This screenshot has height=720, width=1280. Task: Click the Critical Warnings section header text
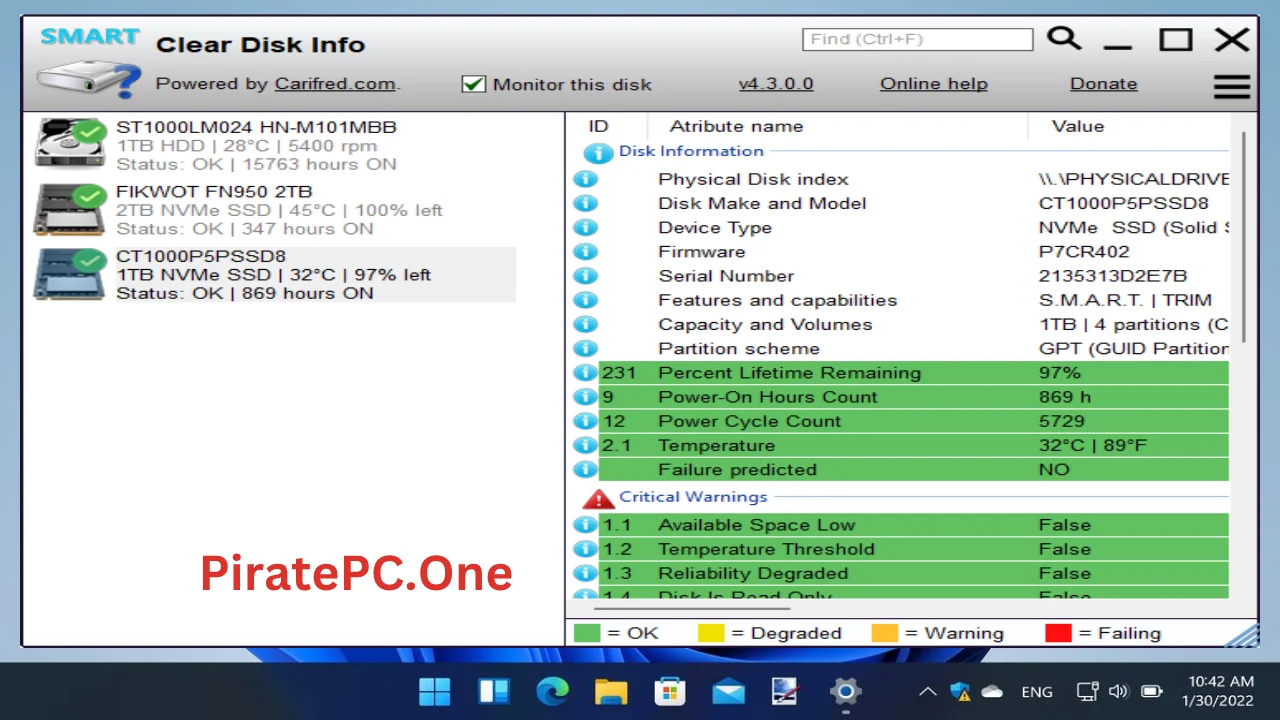(x=693, y=497)
